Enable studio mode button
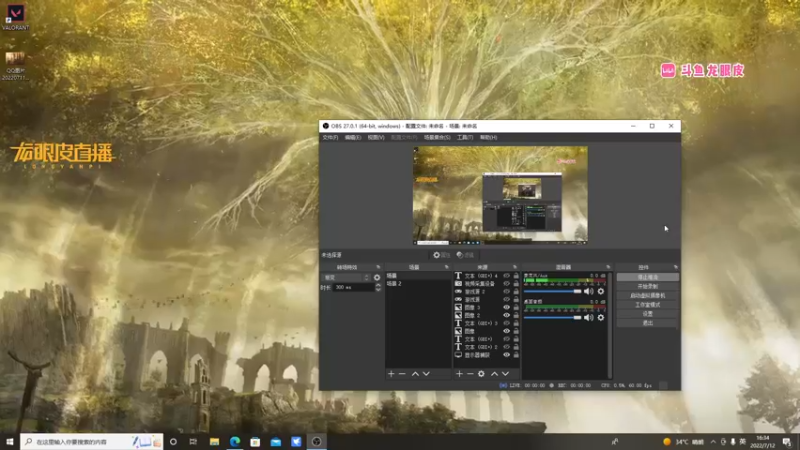The image size is (800, 450). (x=647, y=305)
